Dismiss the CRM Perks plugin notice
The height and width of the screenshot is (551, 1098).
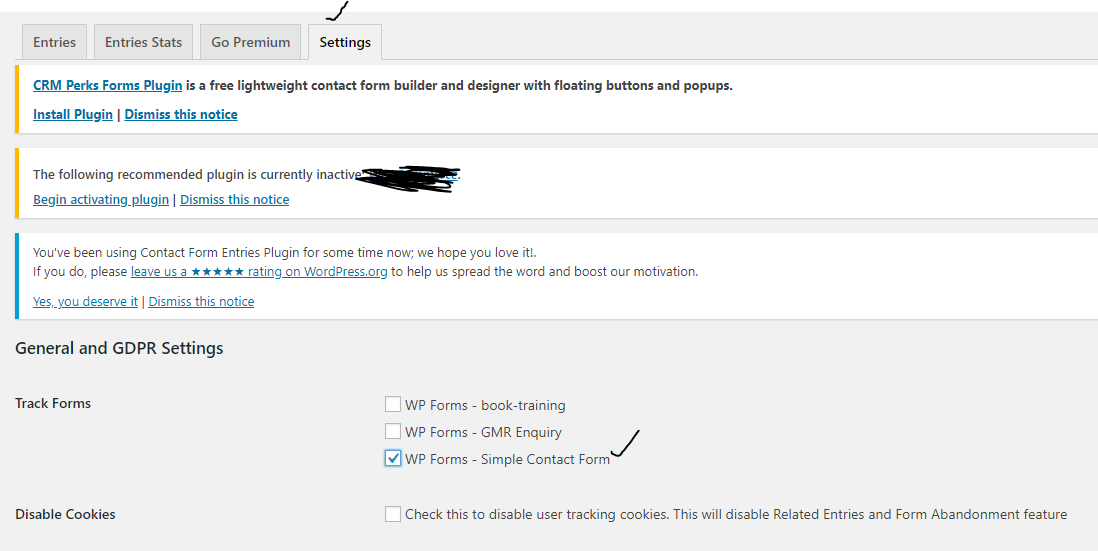[x=181, y=114]
